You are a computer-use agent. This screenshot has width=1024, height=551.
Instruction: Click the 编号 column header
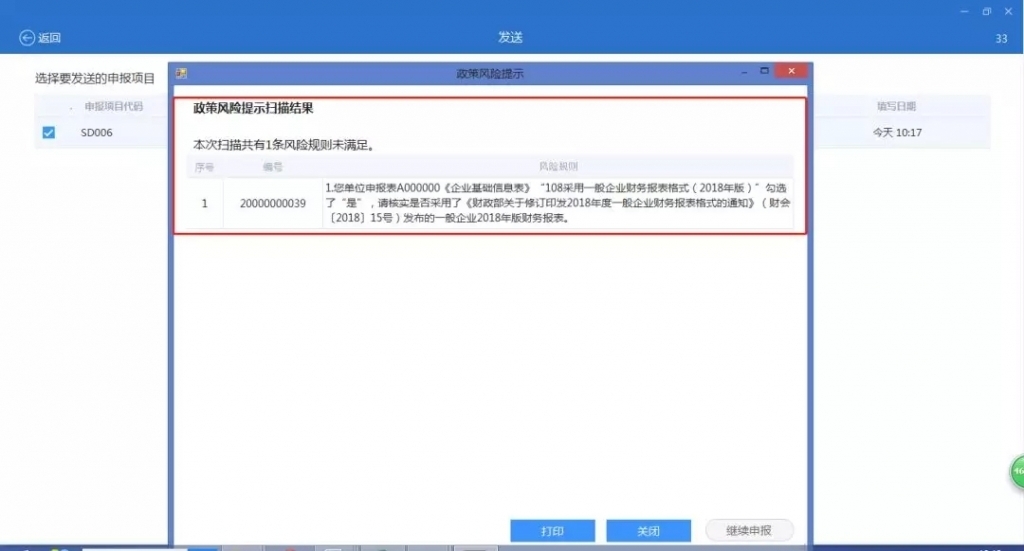273,167
